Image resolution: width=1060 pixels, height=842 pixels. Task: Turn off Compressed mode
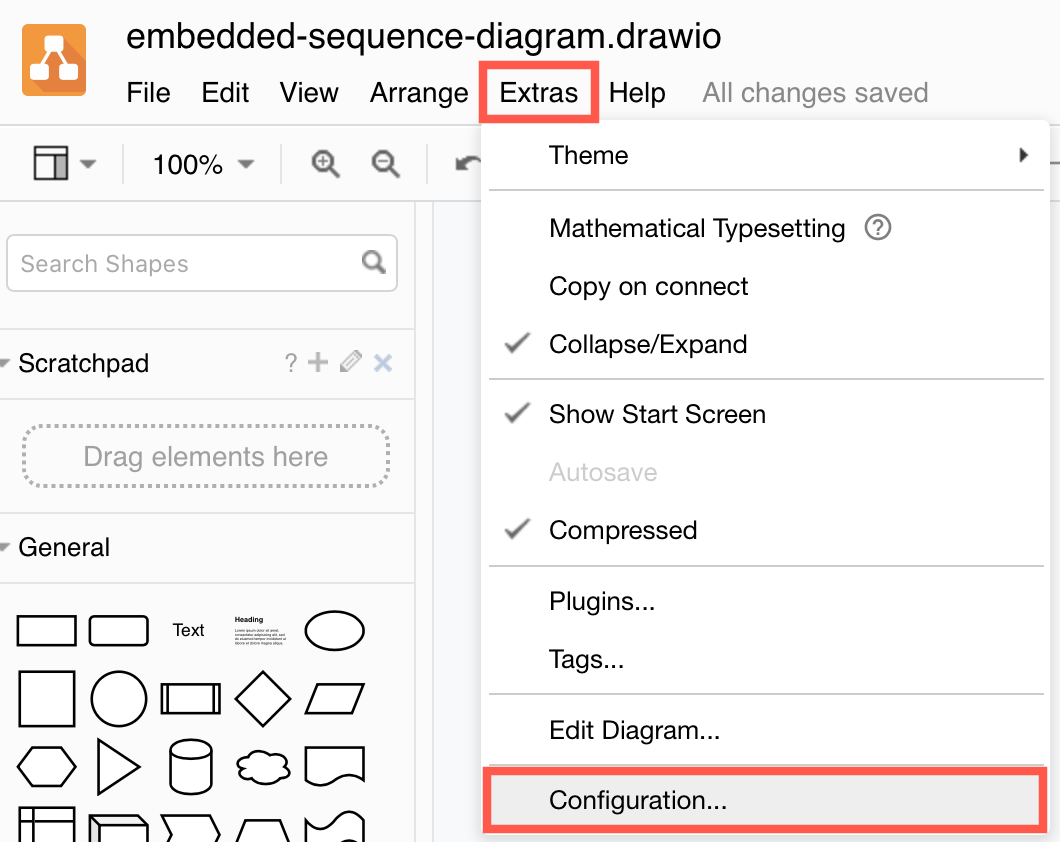pyautogui.click(x=624, y=530)
